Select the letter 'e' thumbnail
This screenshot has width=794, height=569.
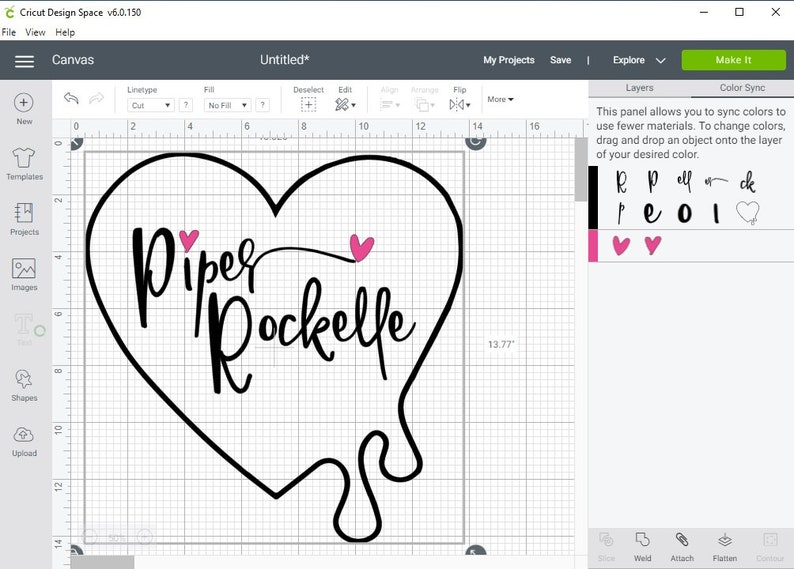coord(652,213)
